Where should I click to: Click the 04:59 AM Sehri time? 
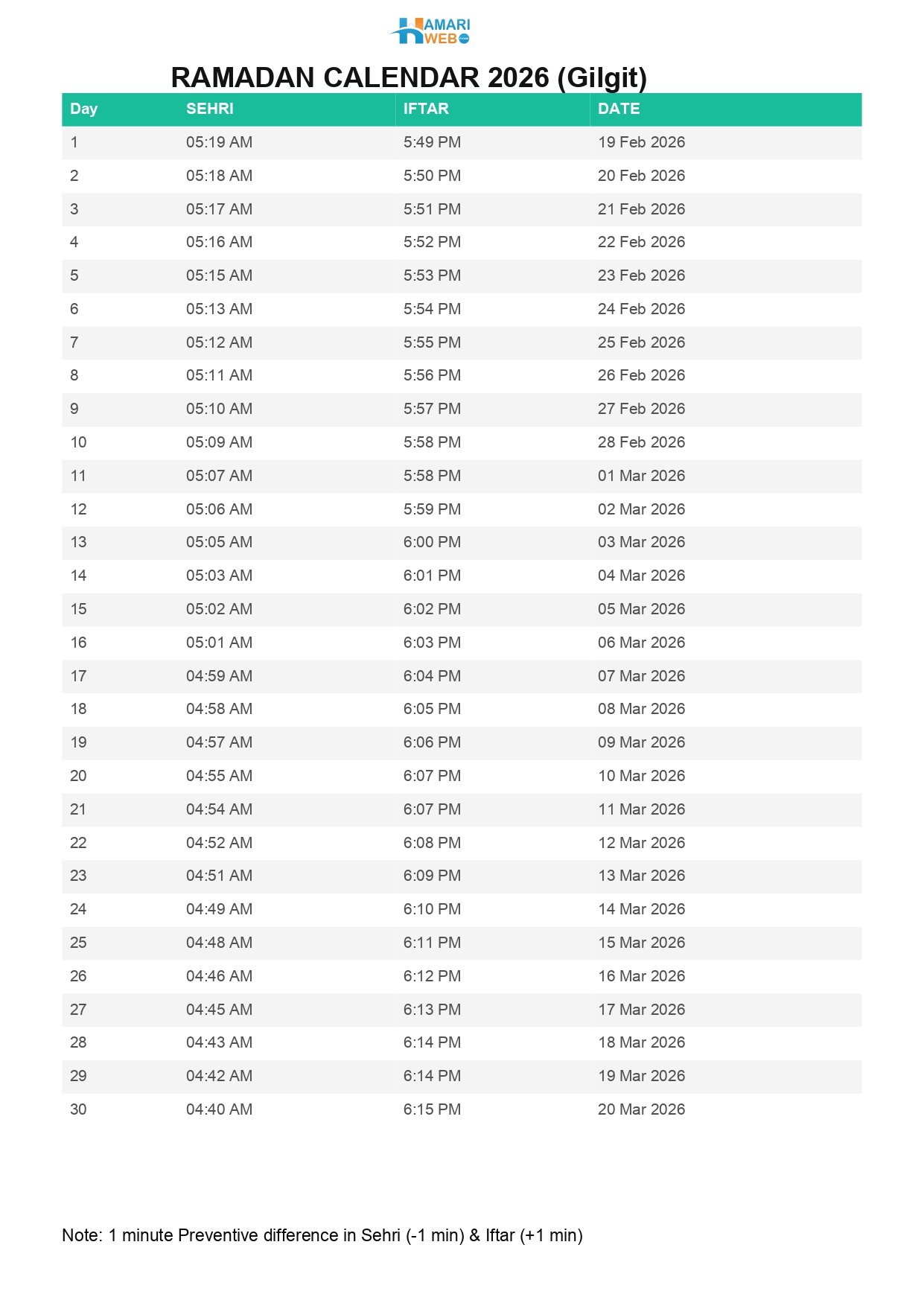pos(219,676)
